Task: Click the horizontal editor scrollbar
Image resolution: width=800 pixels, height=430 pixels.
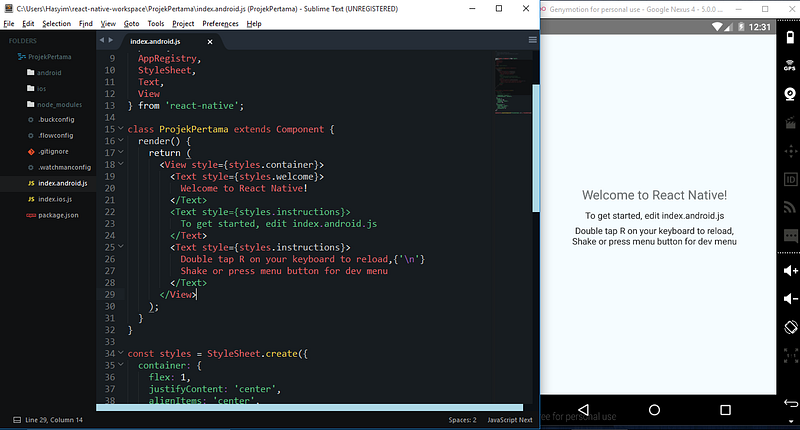Action: pyautogui.click(x=310, y=407)
